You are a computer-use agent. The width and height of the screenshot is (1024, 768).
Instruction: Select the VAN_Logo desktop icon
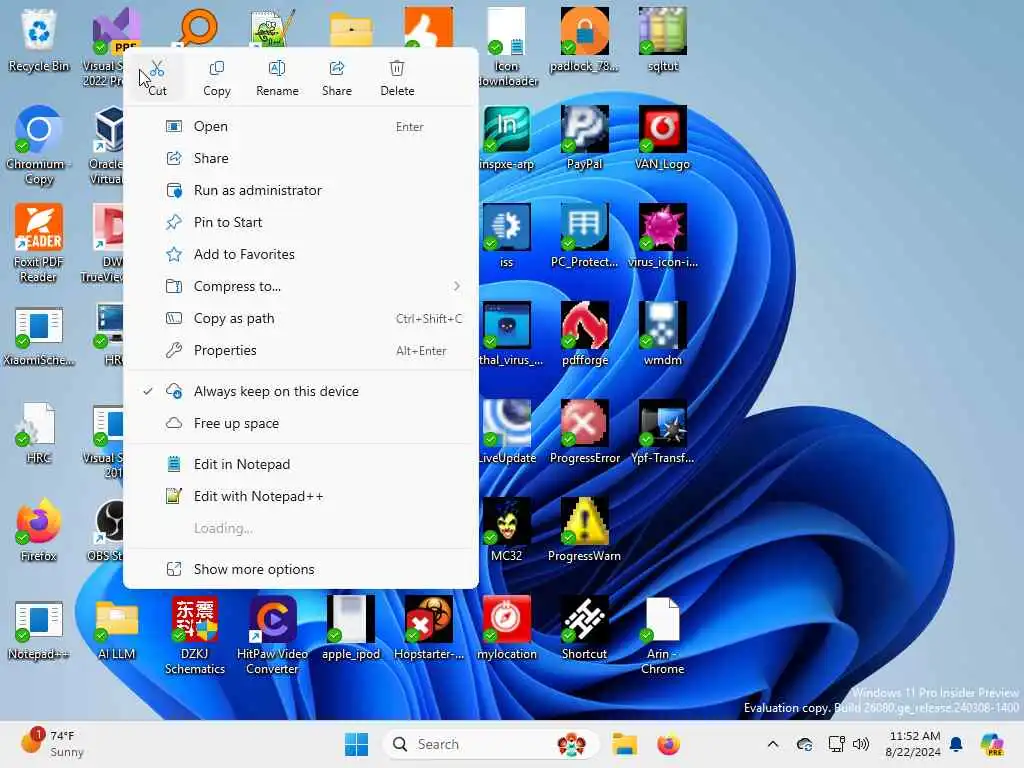(662, 138)
